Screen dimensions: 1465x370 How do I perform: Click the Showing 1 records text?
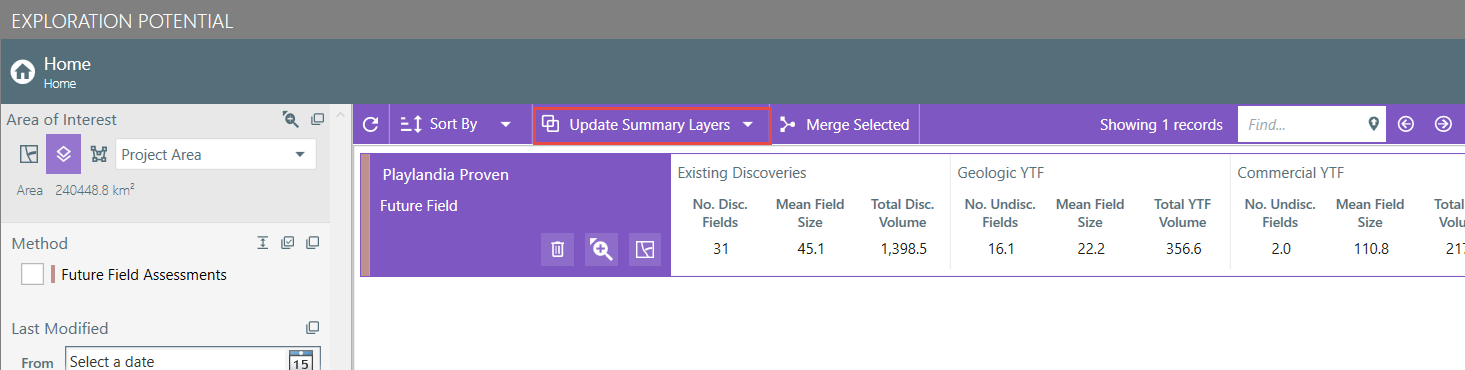pos(1161,125)
